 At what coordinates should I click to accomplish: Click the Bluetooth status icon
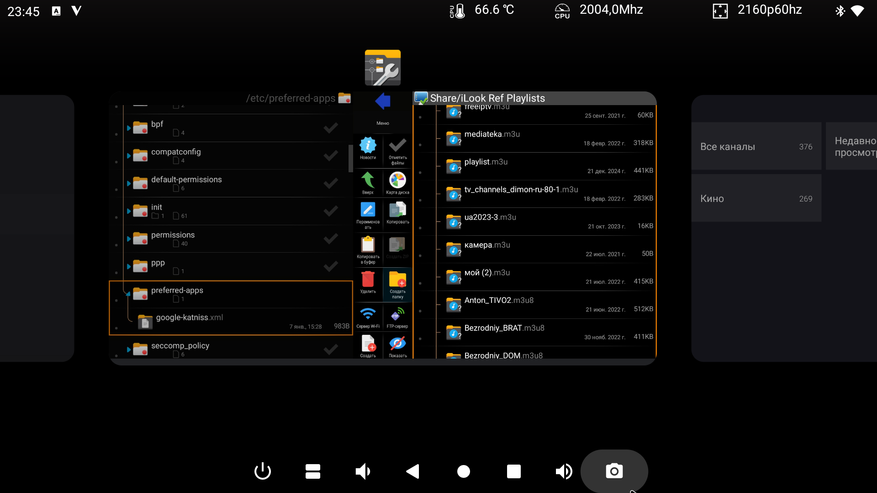(x=840, y=11)
